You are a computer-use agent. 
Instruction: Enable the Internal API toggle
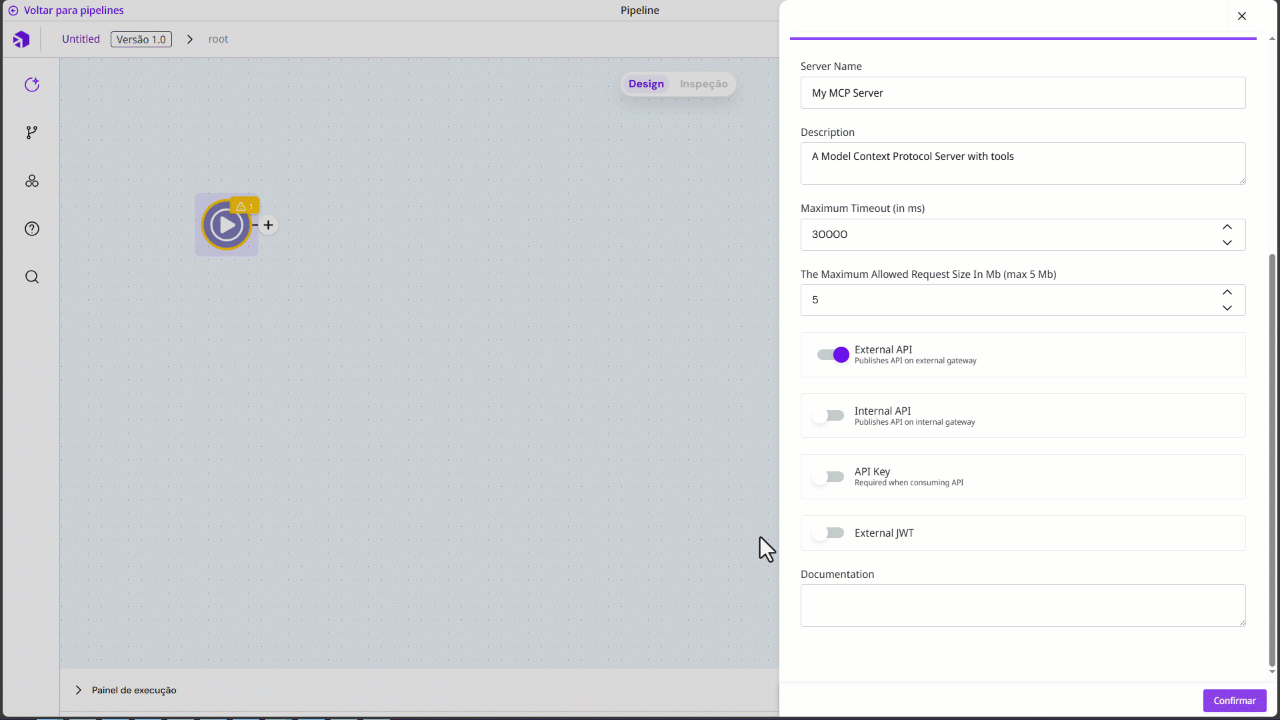829,416
